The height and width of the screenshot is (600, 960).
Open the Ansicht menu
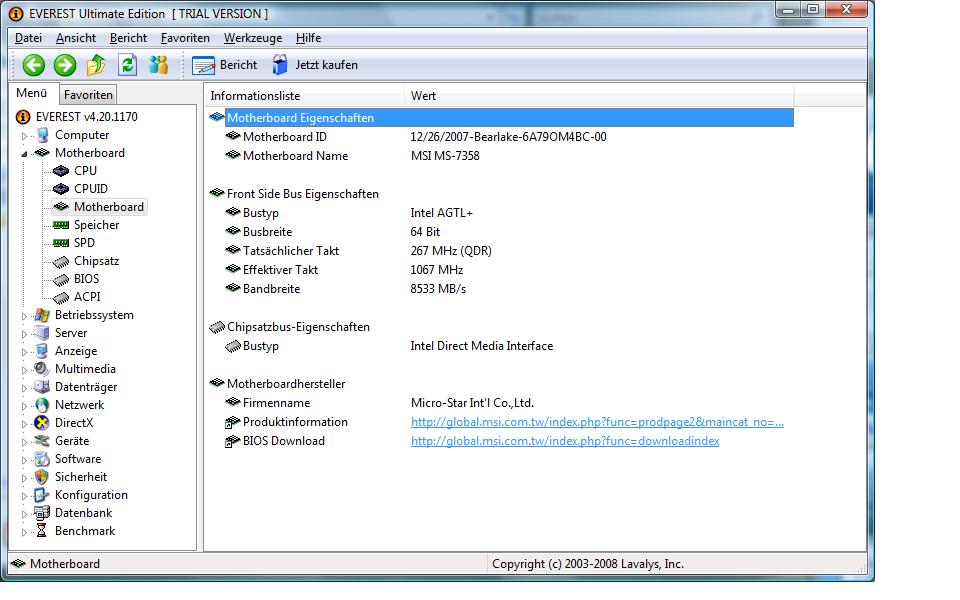coord(76,38)
